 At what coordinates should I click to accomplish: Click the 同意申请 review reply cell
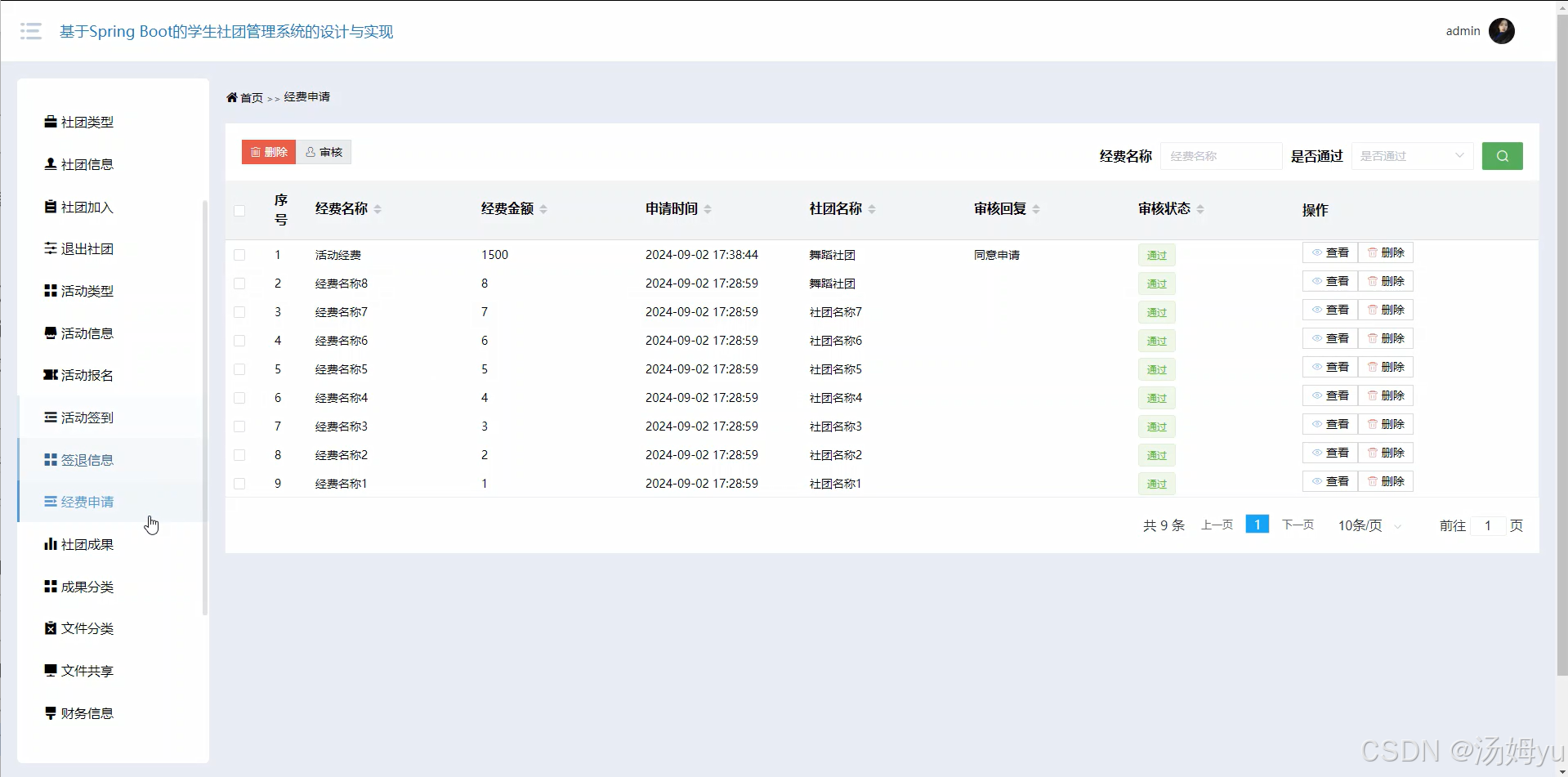click(x=997, y=255)
